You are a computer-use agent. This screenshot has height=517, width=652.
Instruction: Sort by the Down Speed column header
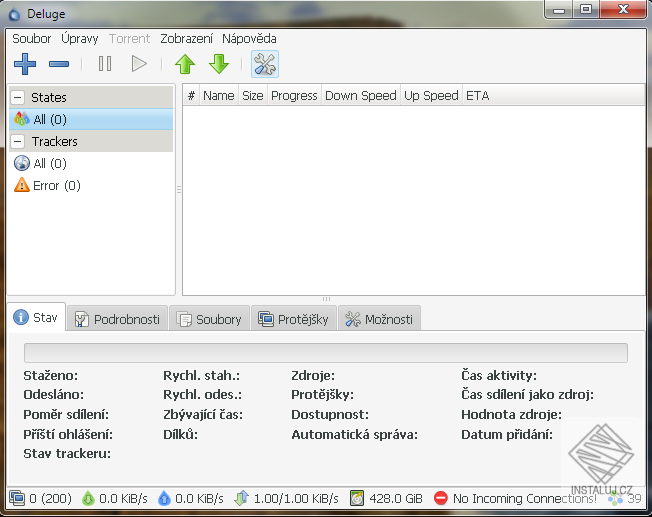[x=361, y=95]
